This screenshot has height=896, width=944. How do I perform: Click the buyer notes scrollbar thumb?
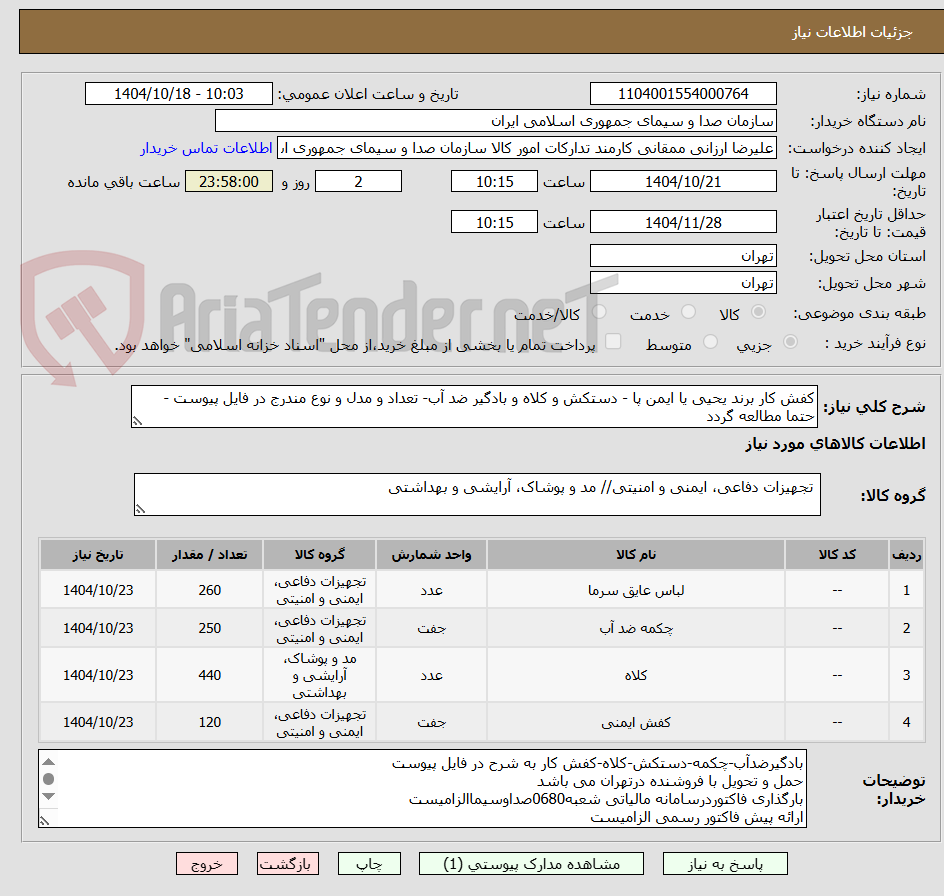[x=49, y=779]
